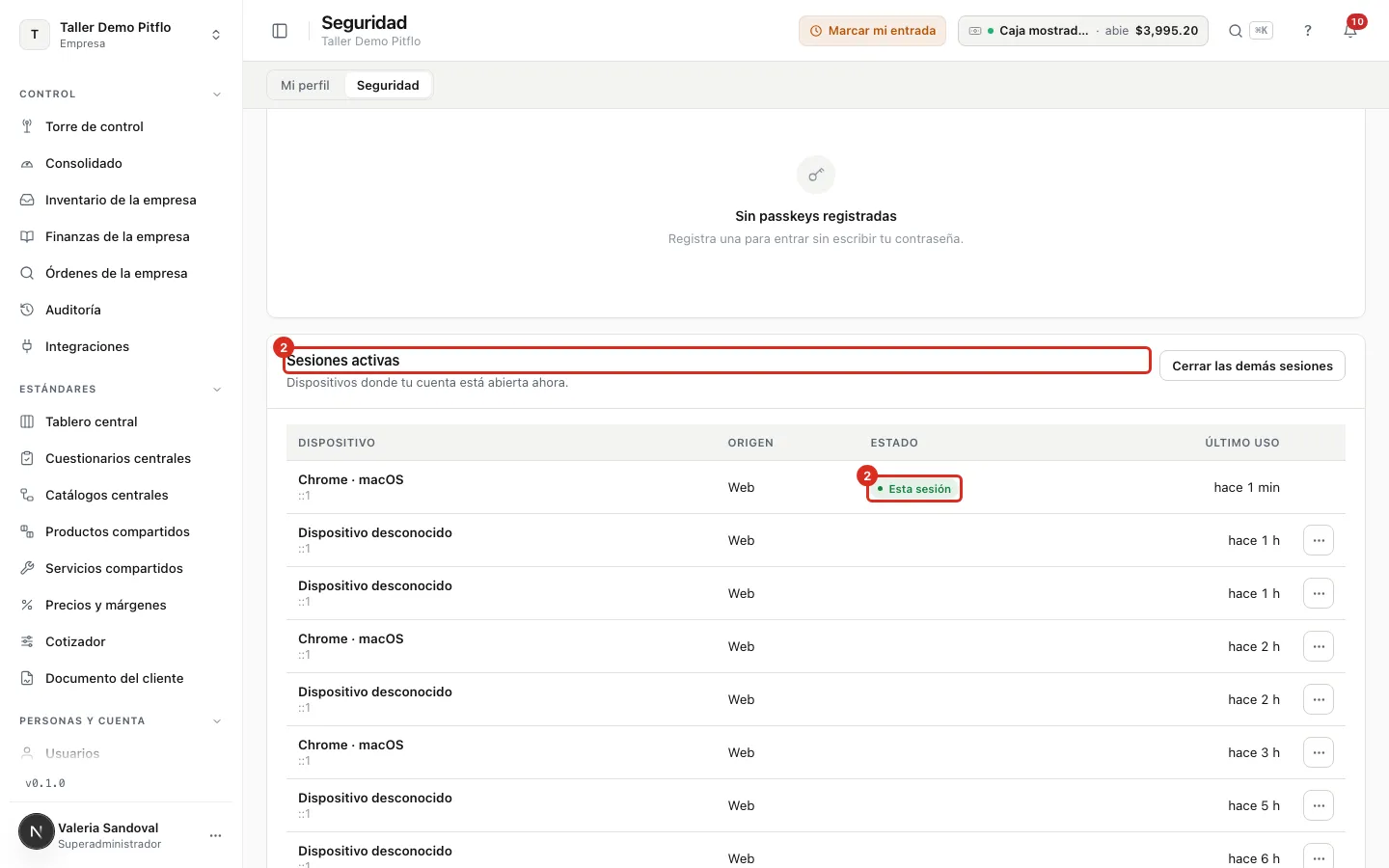Screen dimensions: 1389x868
Task: Open search with the magnifier icon
Action: click(1235, 31)
